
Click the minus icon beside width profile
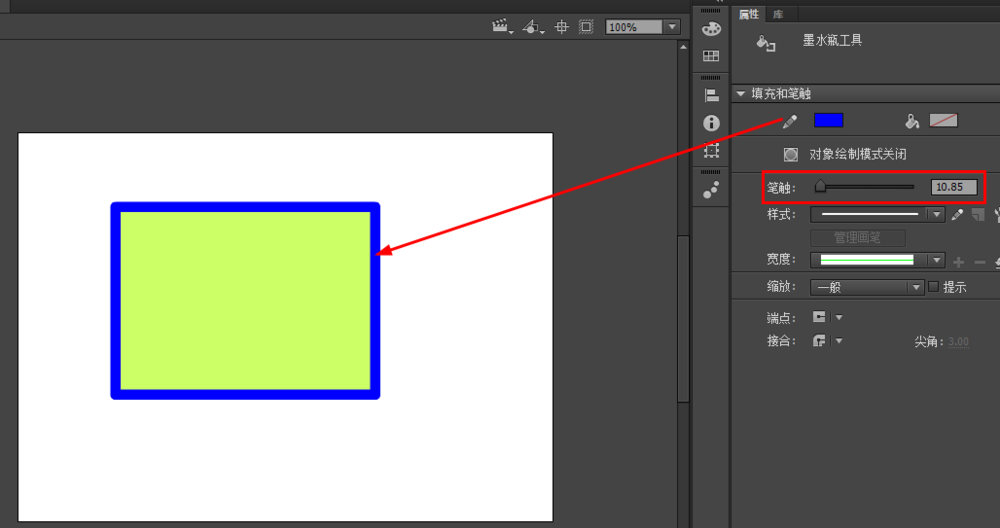(980, 262)
